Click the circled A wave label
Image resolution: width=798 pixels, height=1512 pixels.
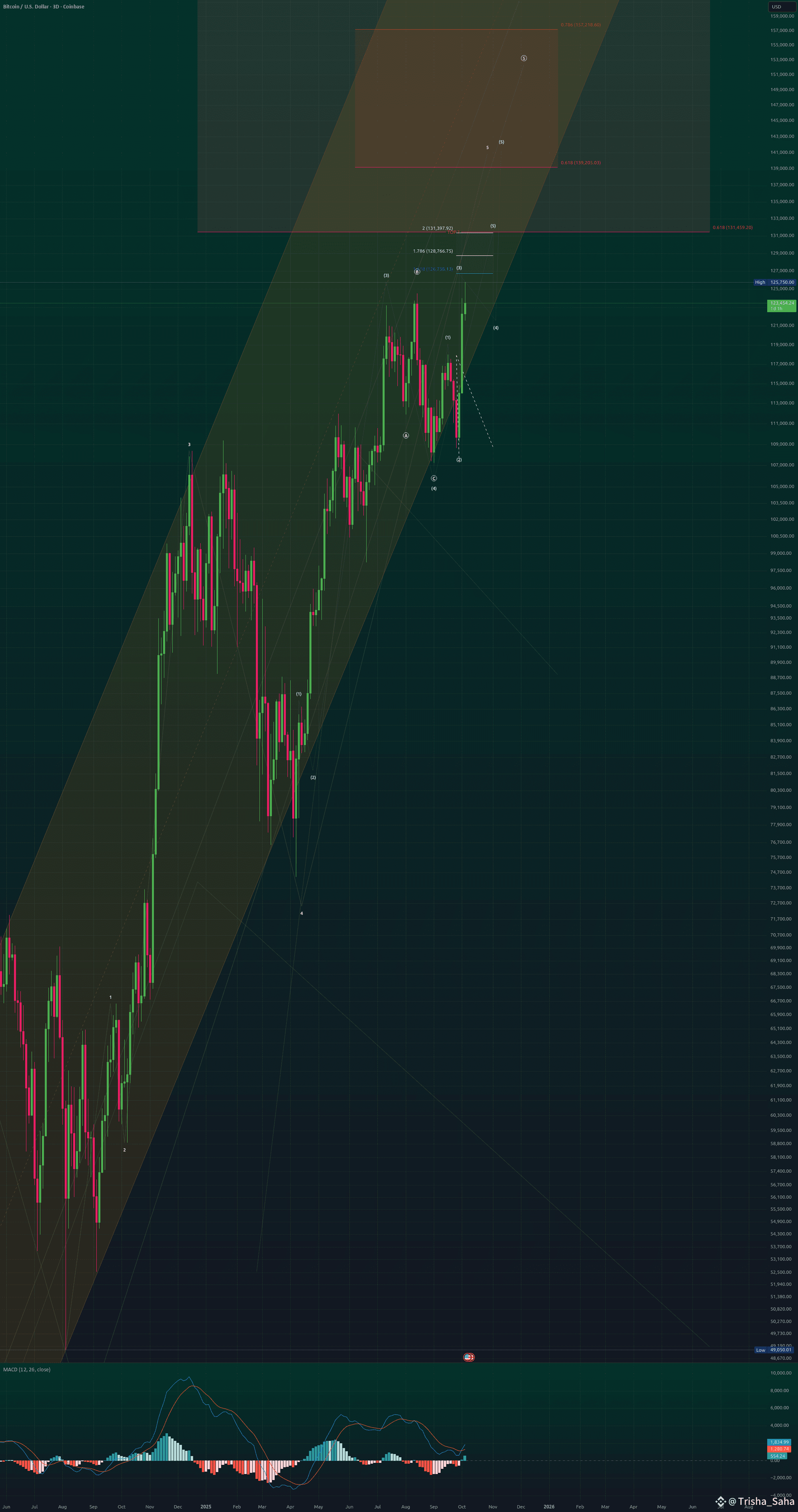click(x=406, y=436)
